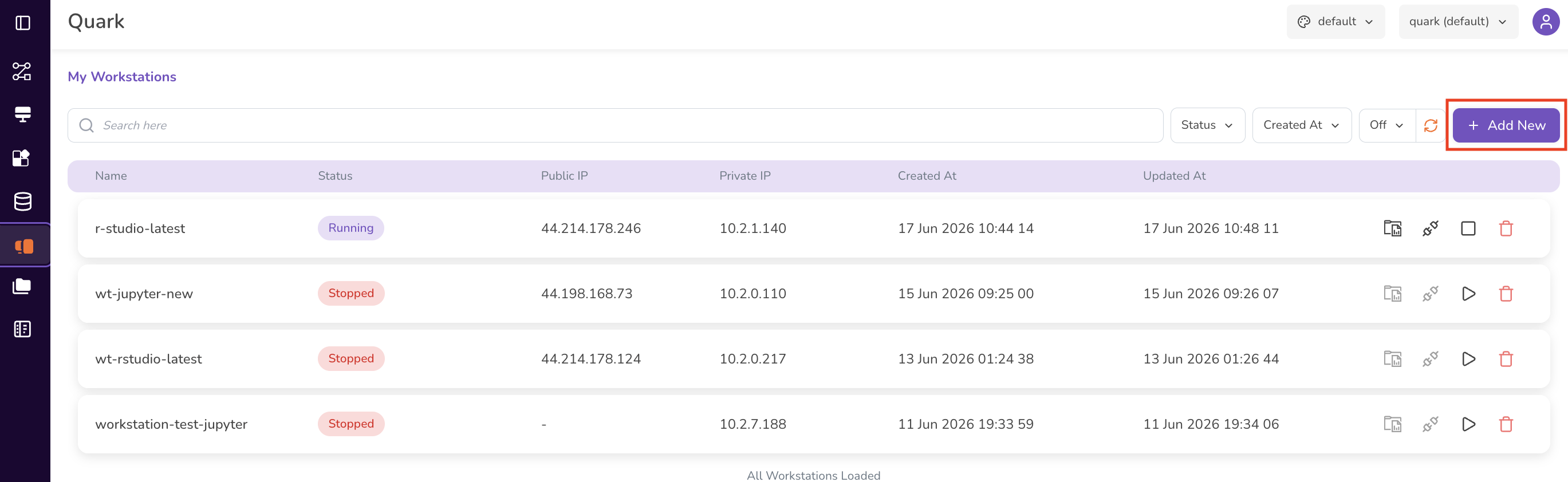The width and height of the screenshot is (1568, 482).
Task: Connect to r-studio-latest workstation
Action: pos(1430,228)
